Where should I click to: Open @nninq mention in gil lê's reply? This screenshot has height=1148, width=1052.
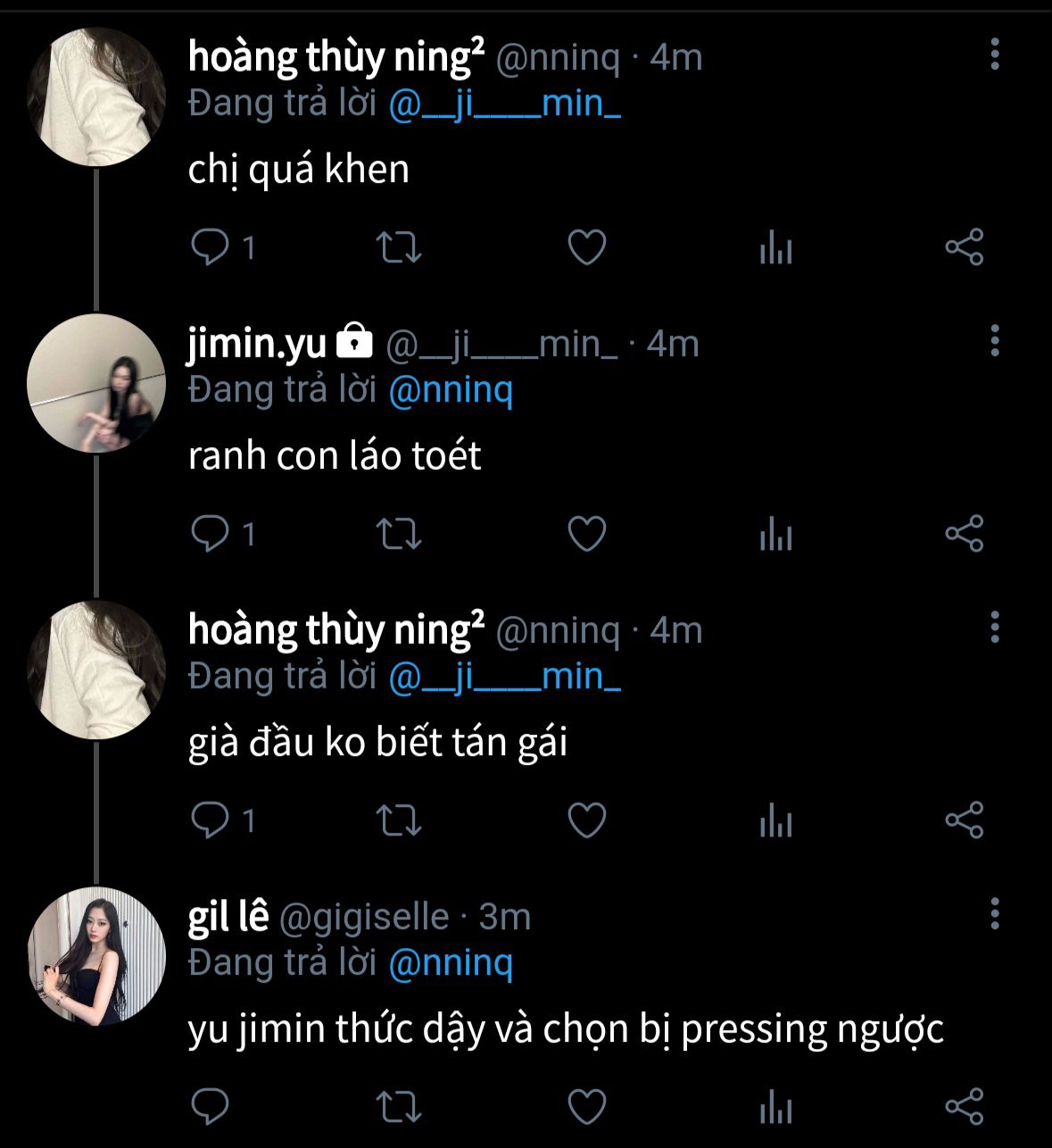(451, 962)
